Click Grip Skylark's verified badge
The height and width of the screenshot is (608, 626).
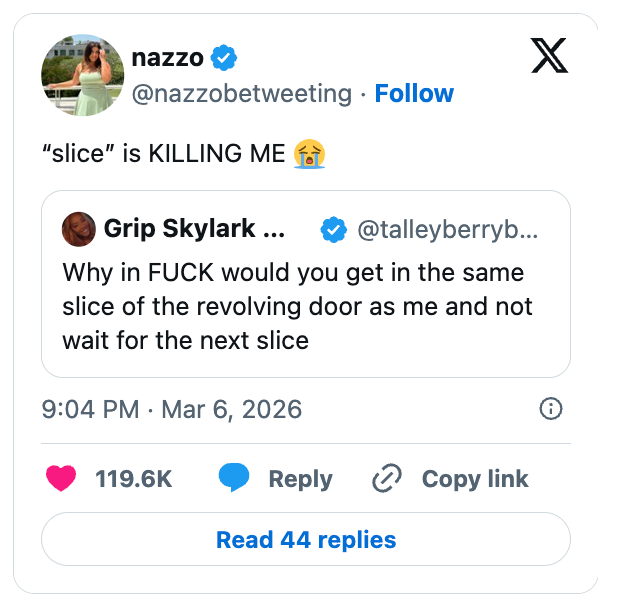[333, 231]
